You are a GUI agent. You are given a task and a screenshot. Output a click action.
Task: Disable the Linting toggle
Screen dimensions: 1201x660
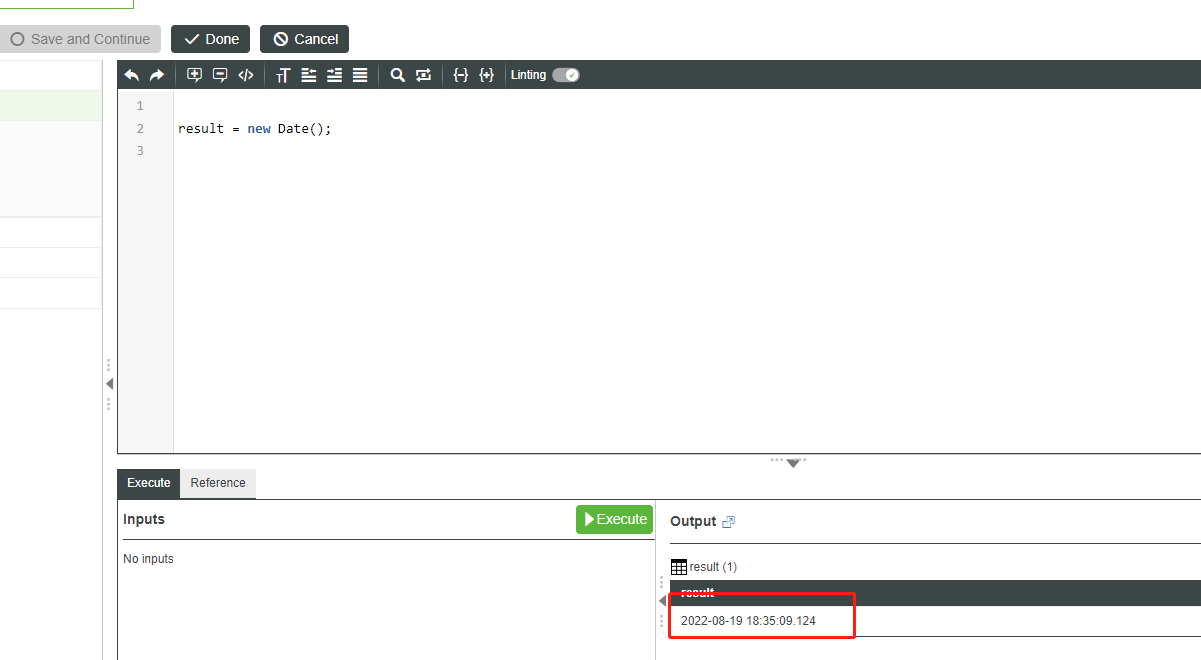coord(567,74)
